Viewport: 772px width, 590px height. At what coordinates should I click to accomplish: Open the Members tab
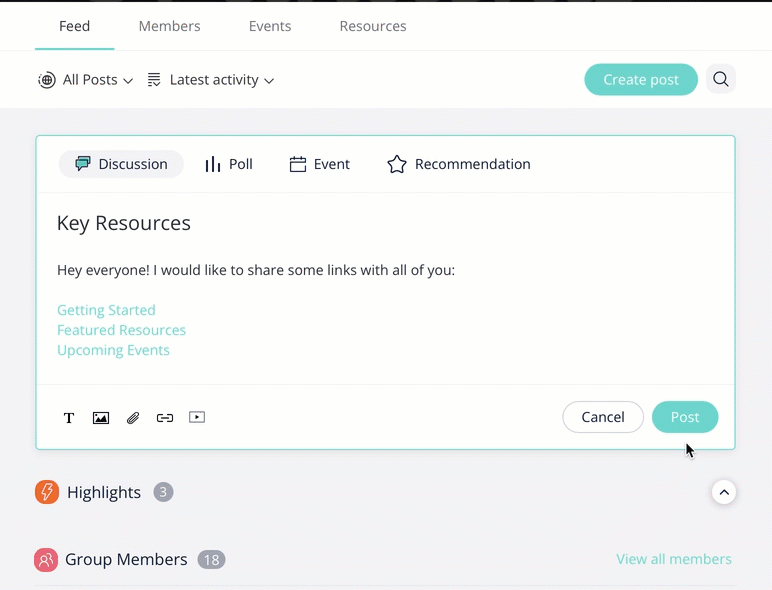pos(169,26)
